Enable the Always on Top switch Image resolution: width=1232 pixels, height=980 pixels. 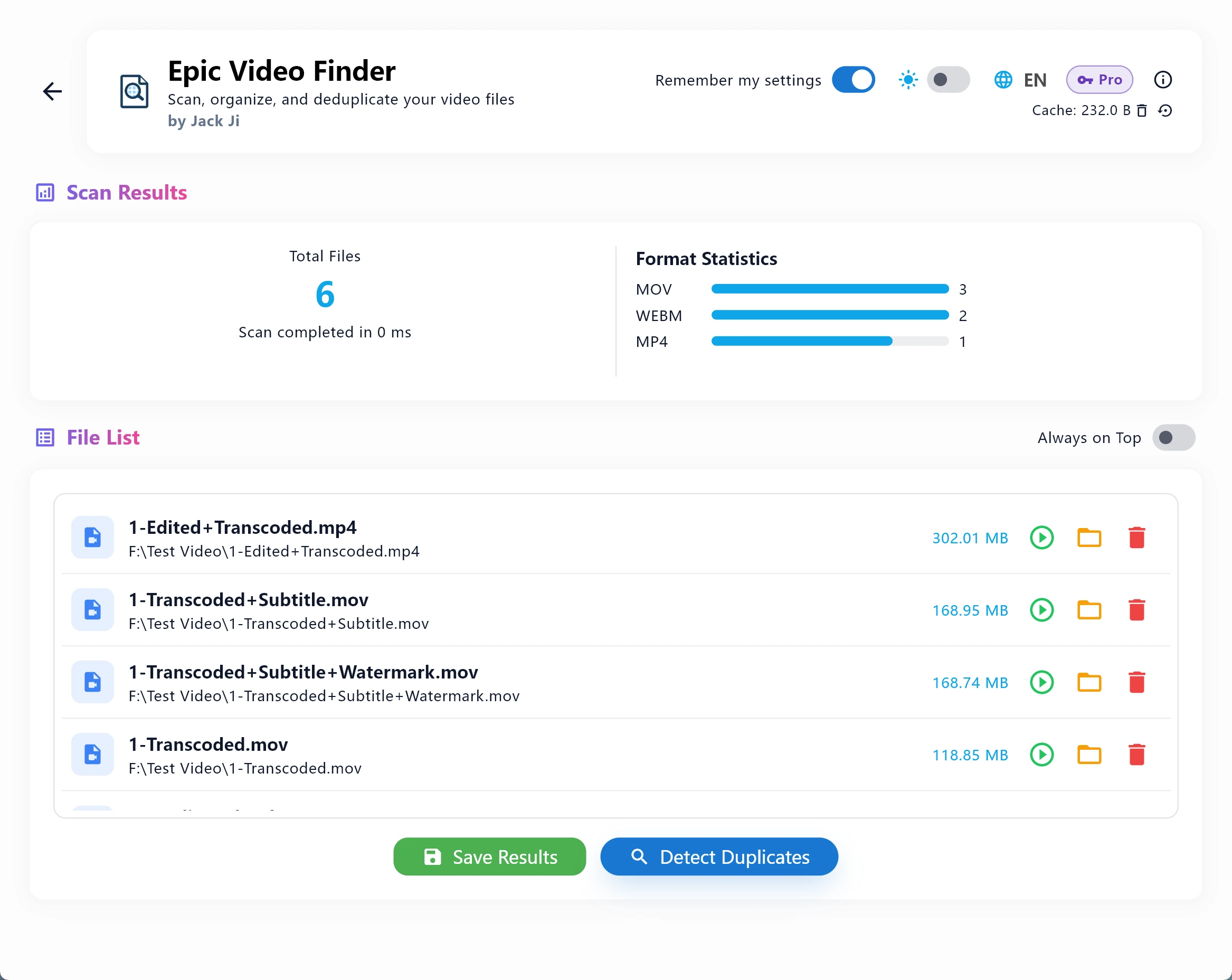(x=1173, y=437)
